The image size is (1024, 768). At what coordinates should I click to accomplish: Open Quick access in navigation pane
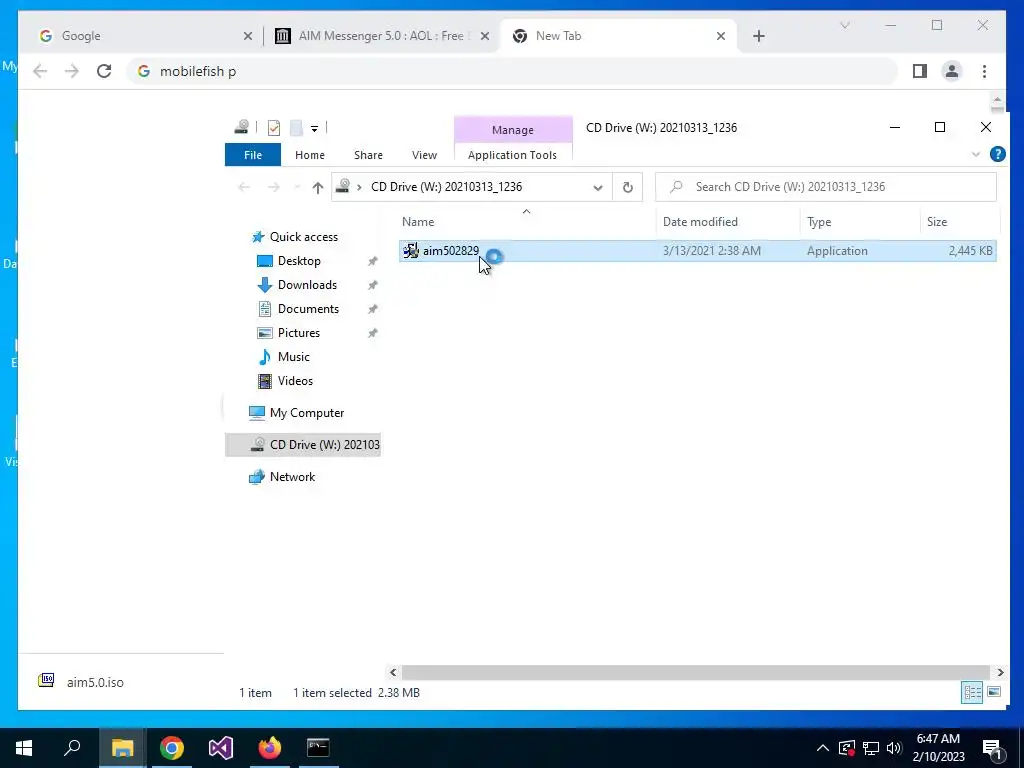(x=304, y=237)
